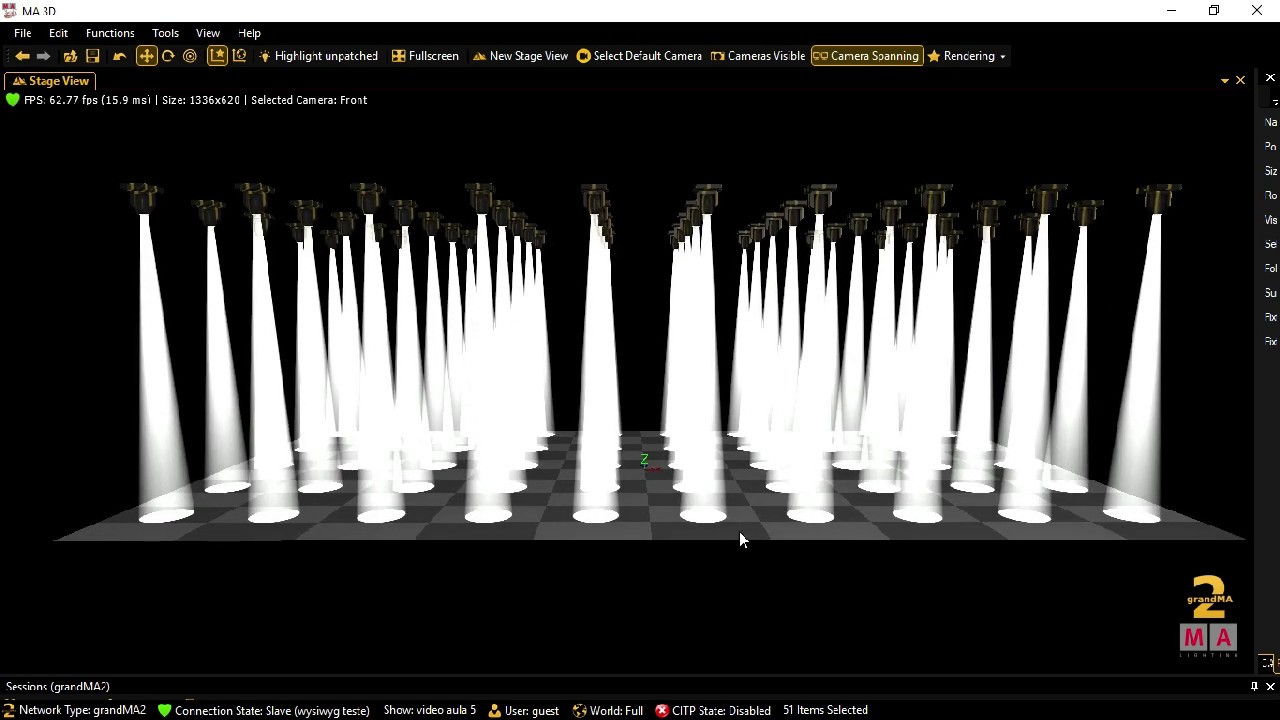Viewport: 1280px width, 720px height.
Task: Create a New Stage View
Action: (x=520, y=56)
